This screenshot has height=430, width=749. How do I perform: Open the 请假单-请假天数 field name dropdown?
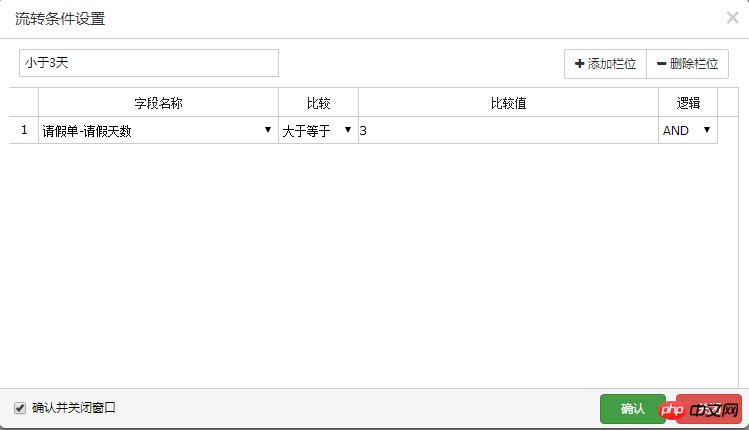pos(158,130)
